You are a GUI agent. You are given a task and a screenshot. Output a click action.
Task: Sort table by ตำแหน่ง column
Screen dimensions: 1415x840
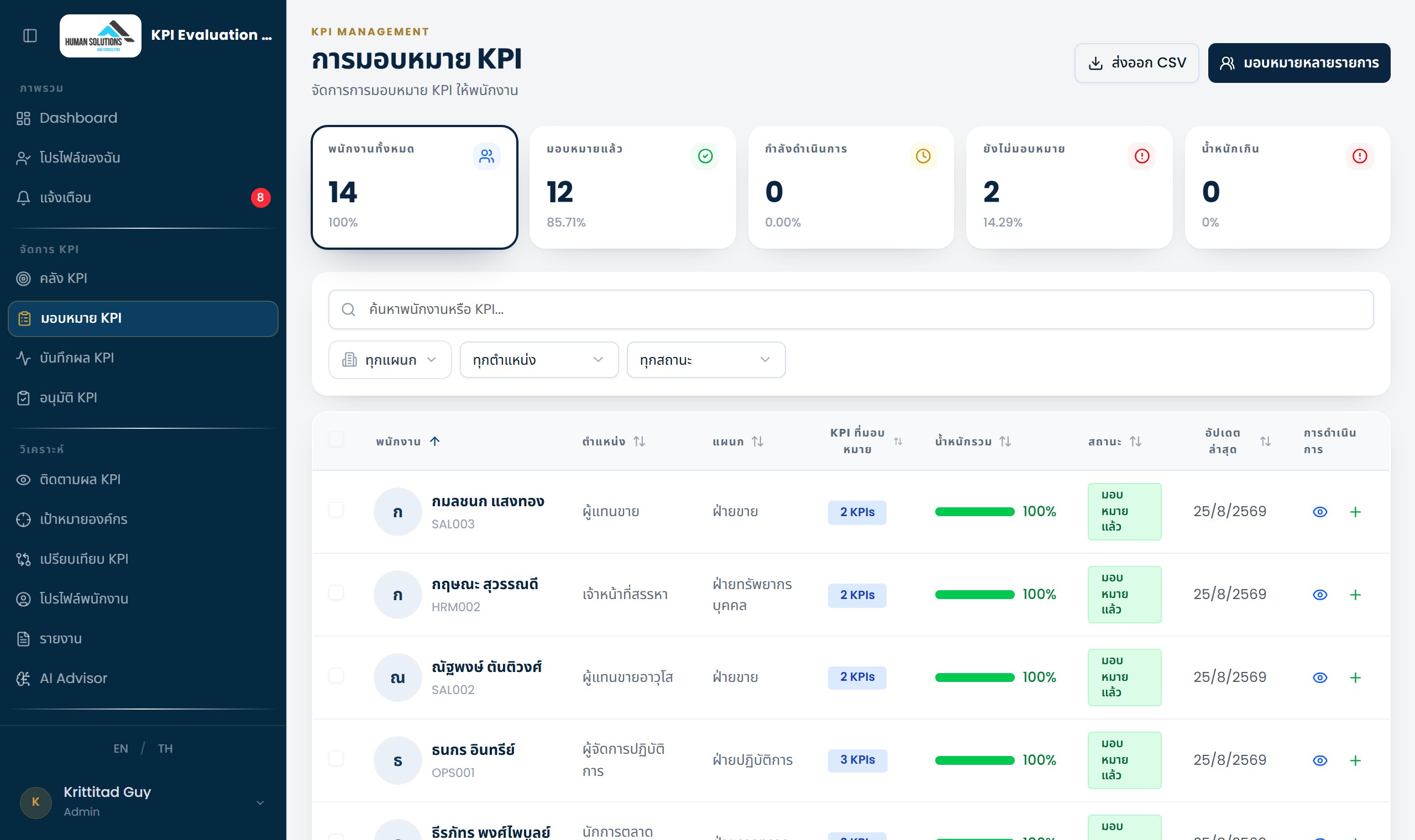(614, 442)
